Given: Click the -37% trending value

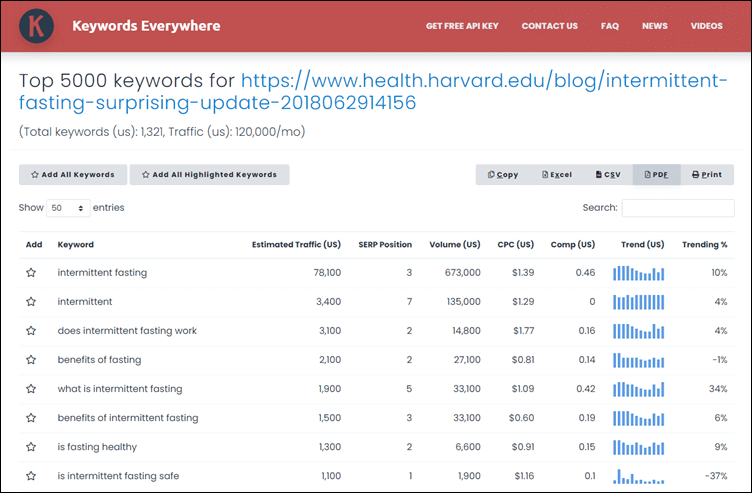Looking at the screenshot, I should 716,476.
